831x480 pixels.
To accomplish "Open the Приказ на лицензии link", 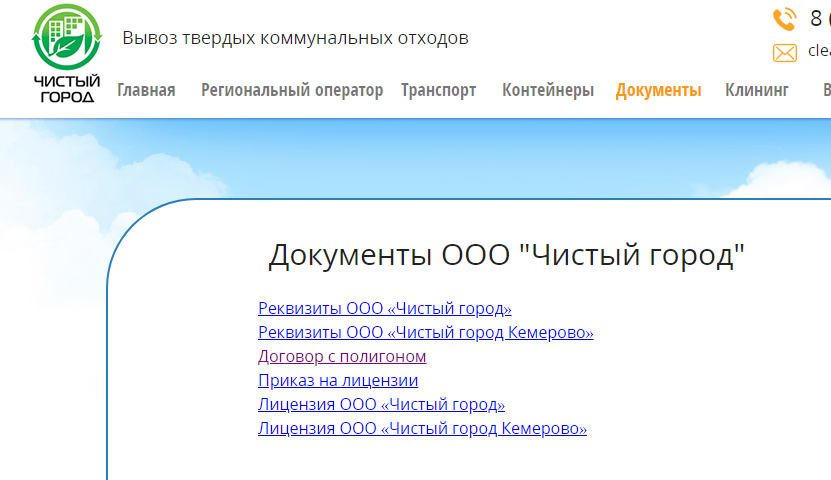I will 338,380.
